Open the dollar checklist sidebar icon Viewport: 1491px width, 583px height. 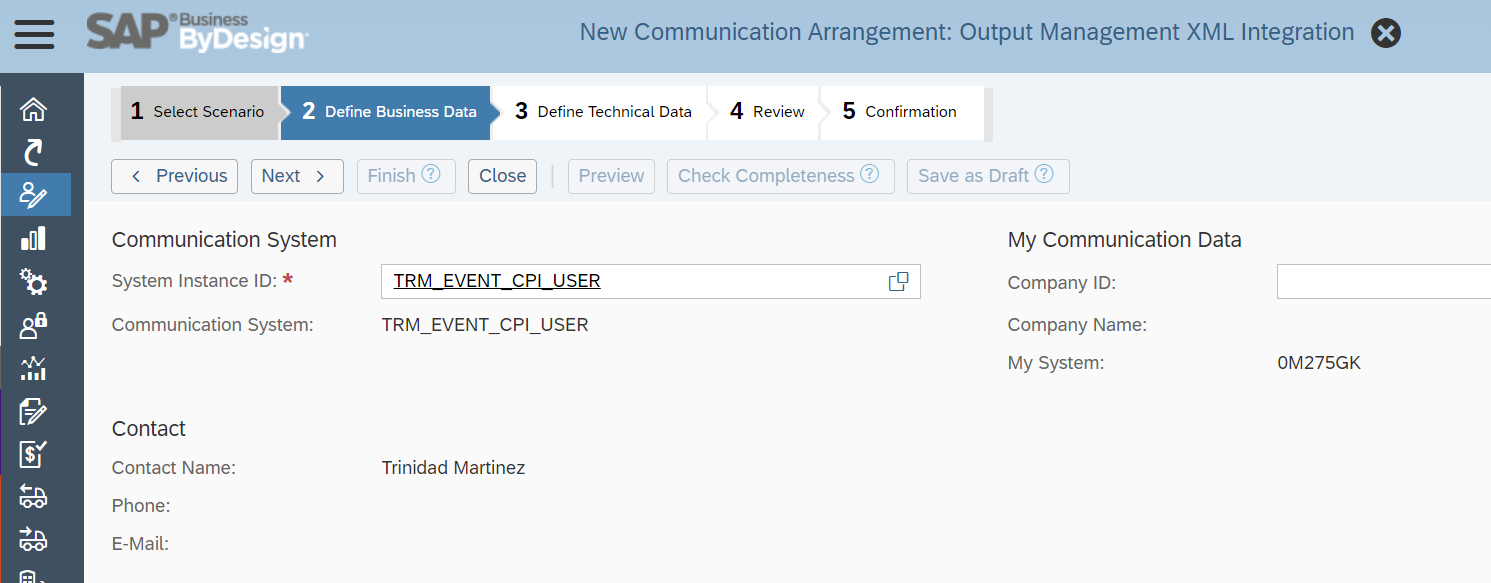click(x=34, y=454)
